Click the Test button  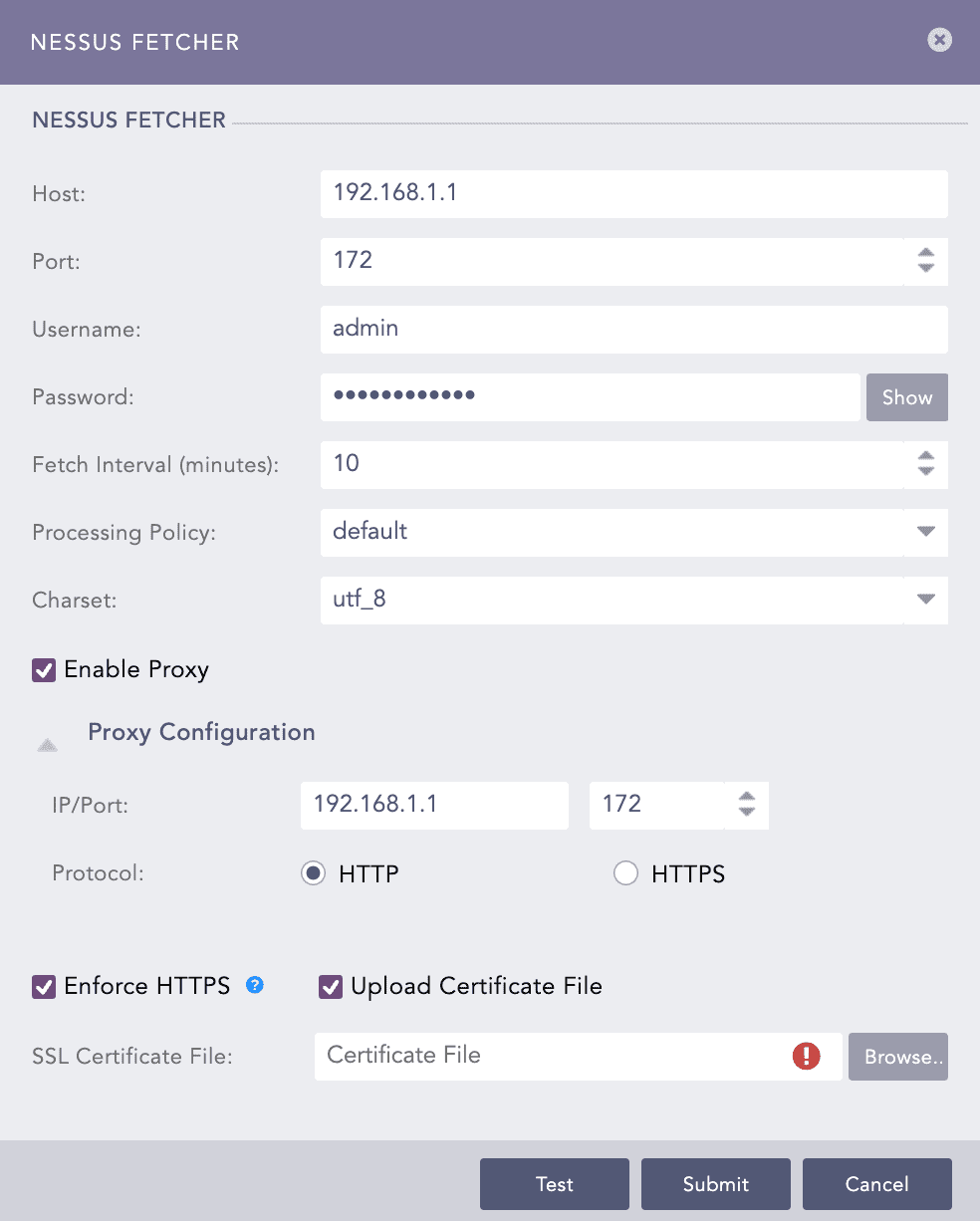click(554, 1184)
